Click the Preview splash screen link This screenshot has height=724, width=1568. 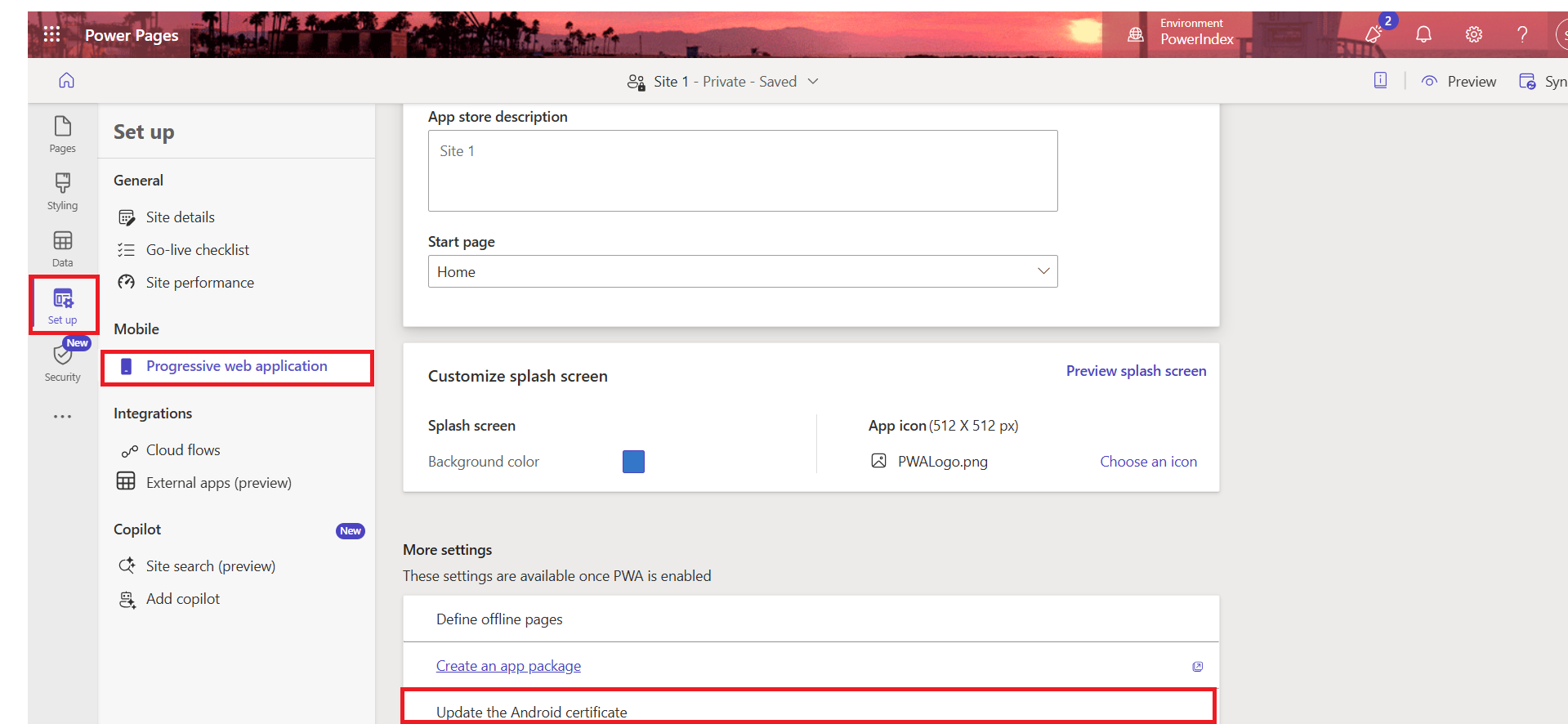pos(1136,371)
